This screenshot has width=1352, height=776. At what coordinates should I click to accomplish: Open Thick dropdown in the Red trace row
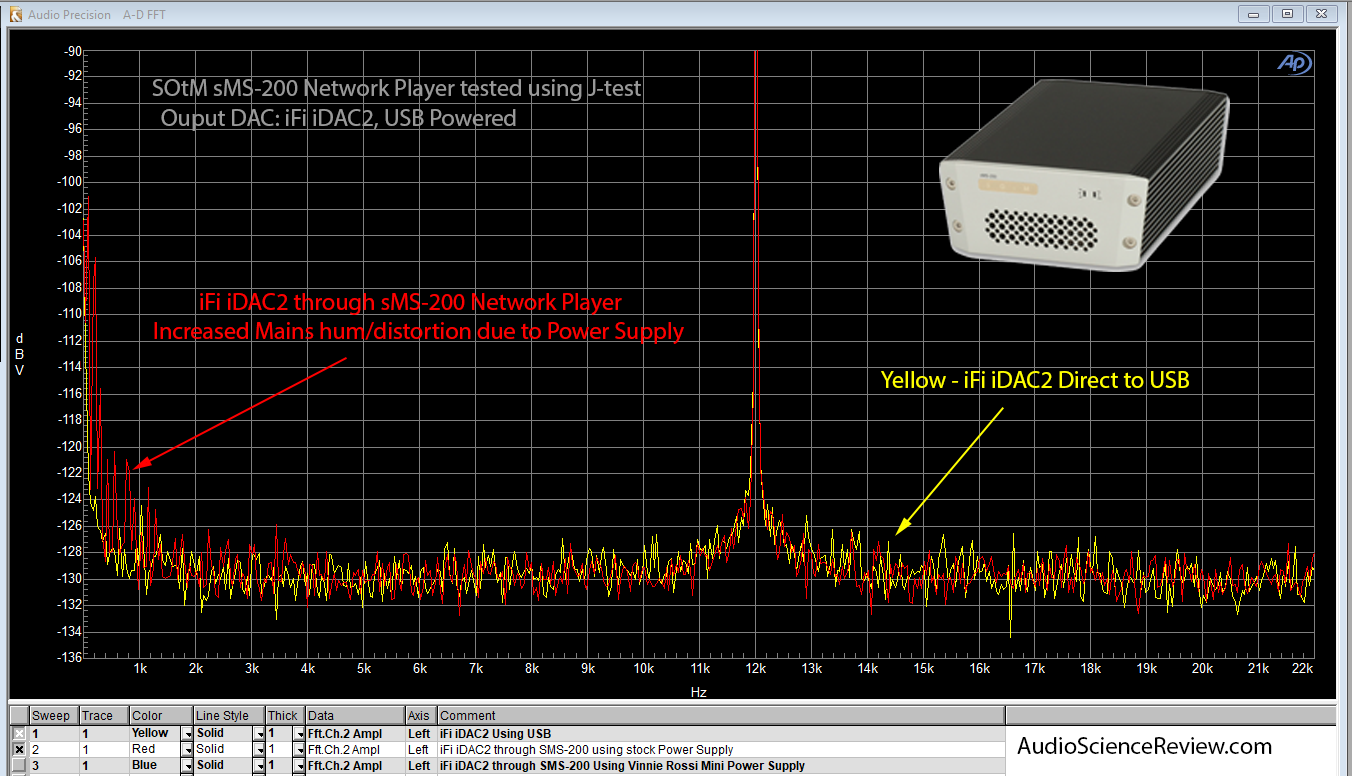point(298,750)
